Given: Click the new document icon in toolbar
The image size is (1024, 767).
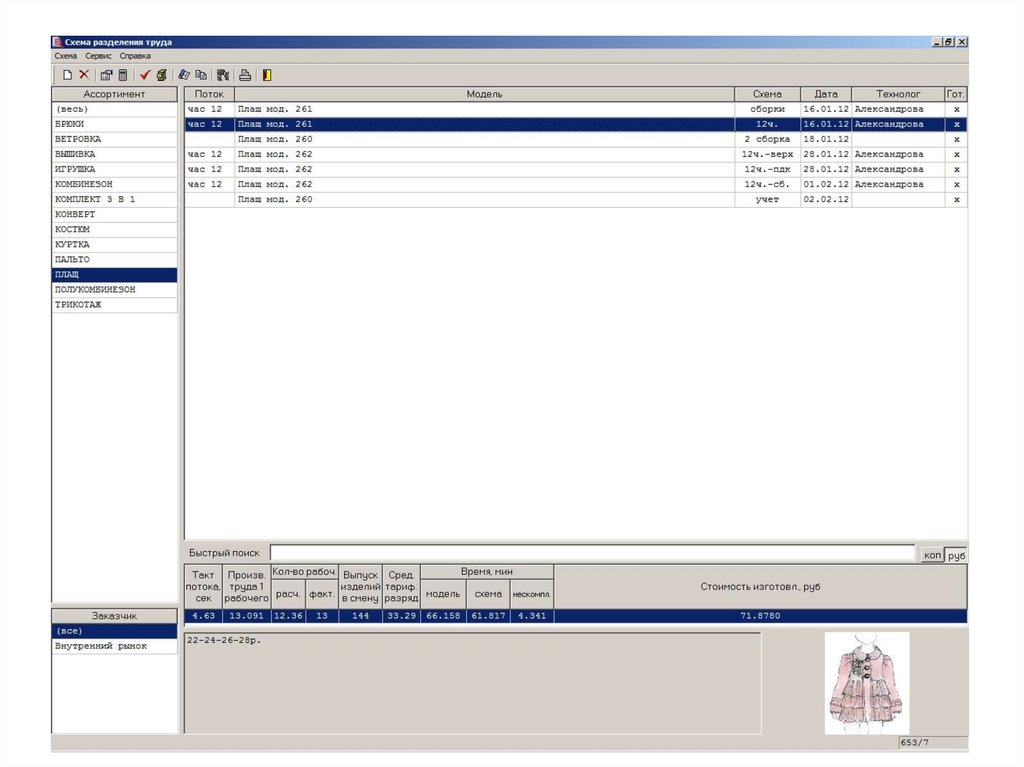Looking at the screenshot, I should click(x=67, y=75).
